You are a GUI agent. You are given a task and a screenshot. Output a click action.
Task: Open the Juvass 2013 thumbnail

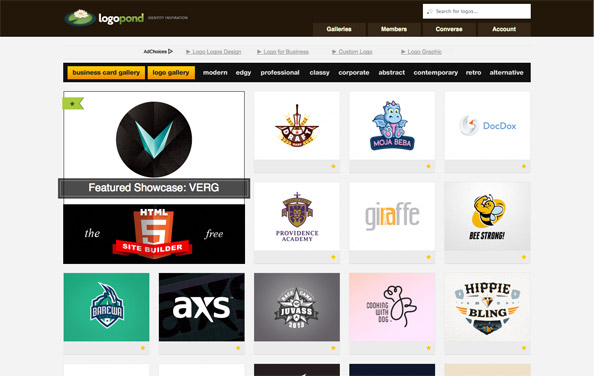[x=297, y=307]
